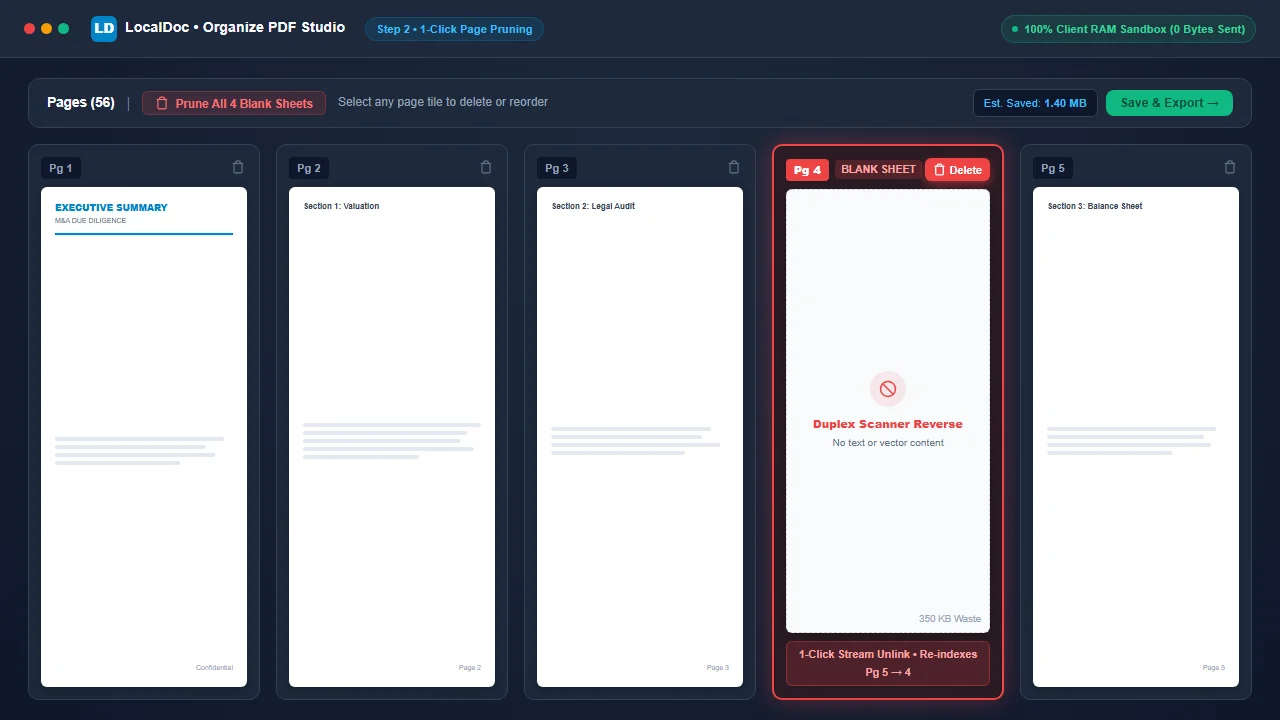Click the Est. Saved 1.40 MB badge

[x=1035, y=103]
